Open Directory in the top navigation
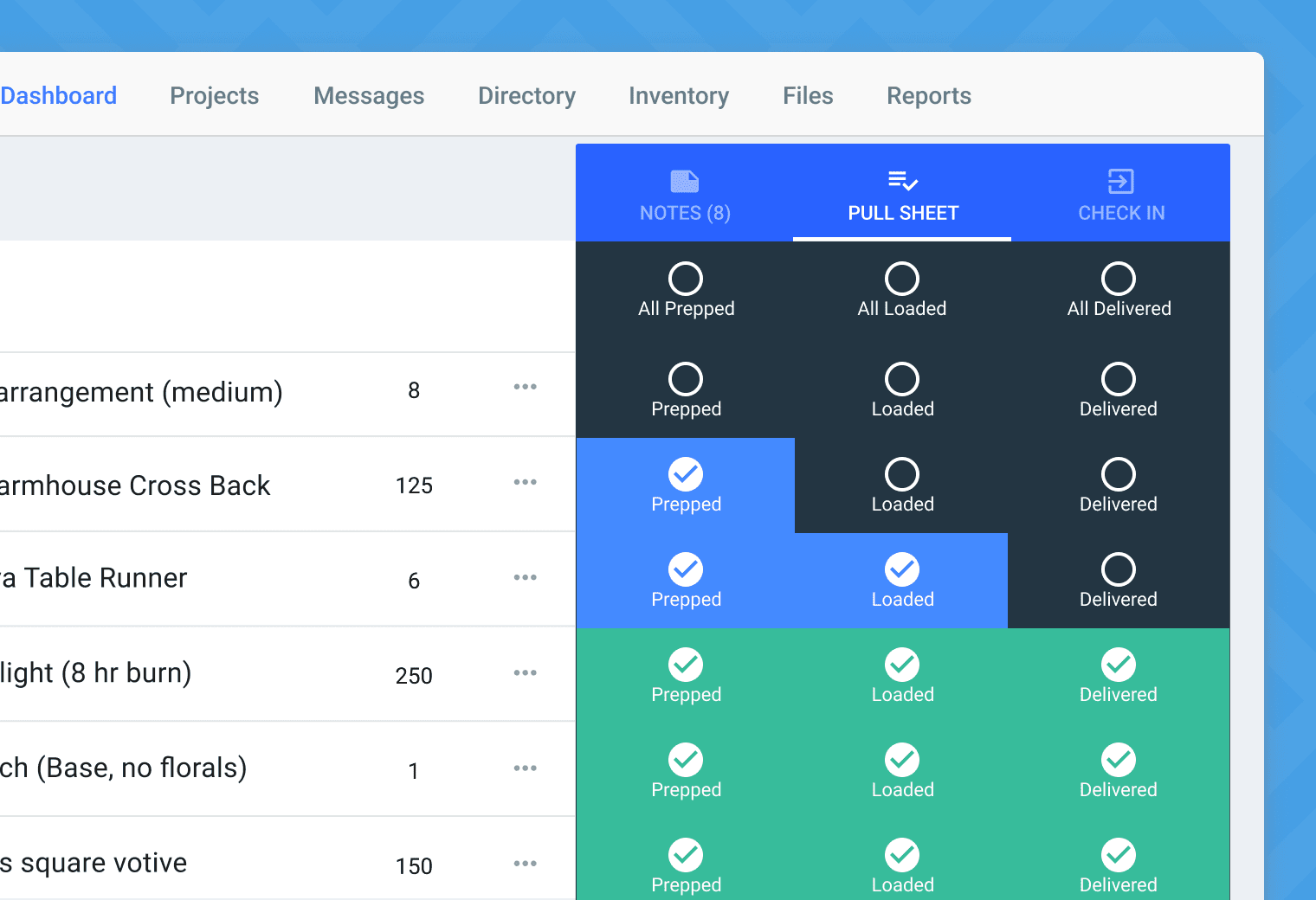1316x900 pixels. click(526, 95)
